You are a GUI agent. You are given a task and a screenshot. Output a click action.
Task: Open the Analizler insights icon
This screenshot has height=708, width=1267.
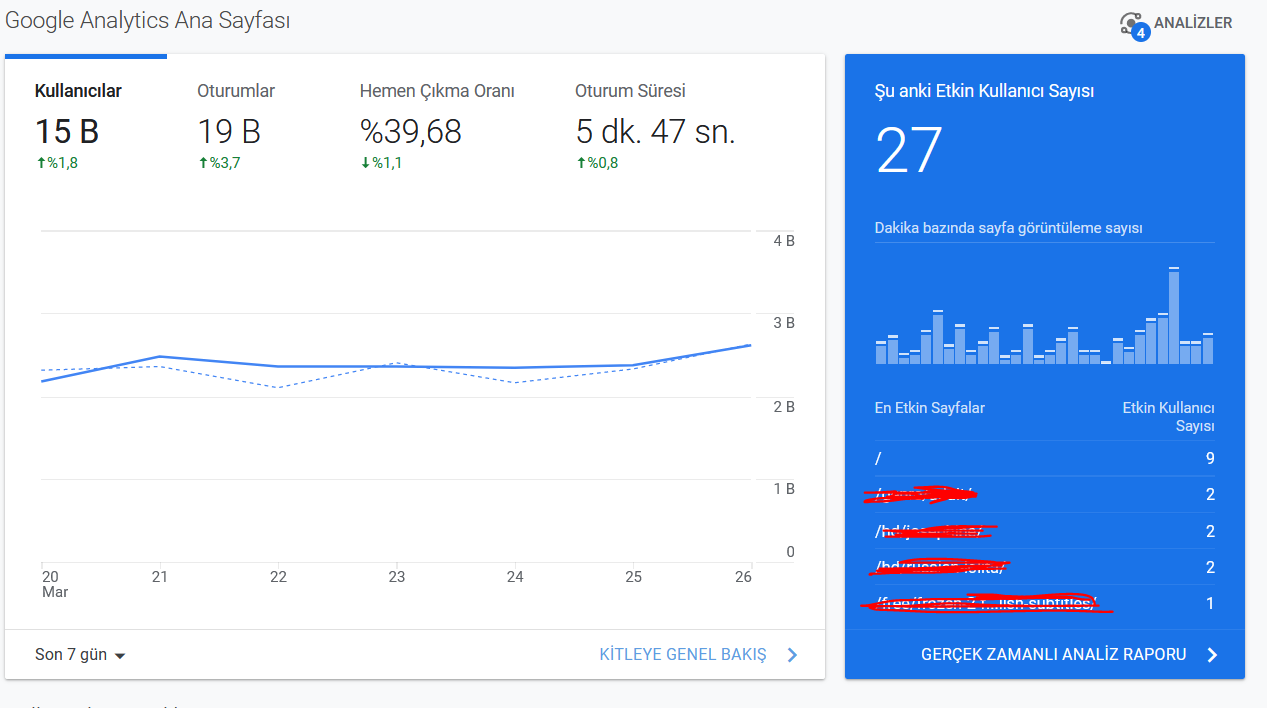coord(1131,23)
